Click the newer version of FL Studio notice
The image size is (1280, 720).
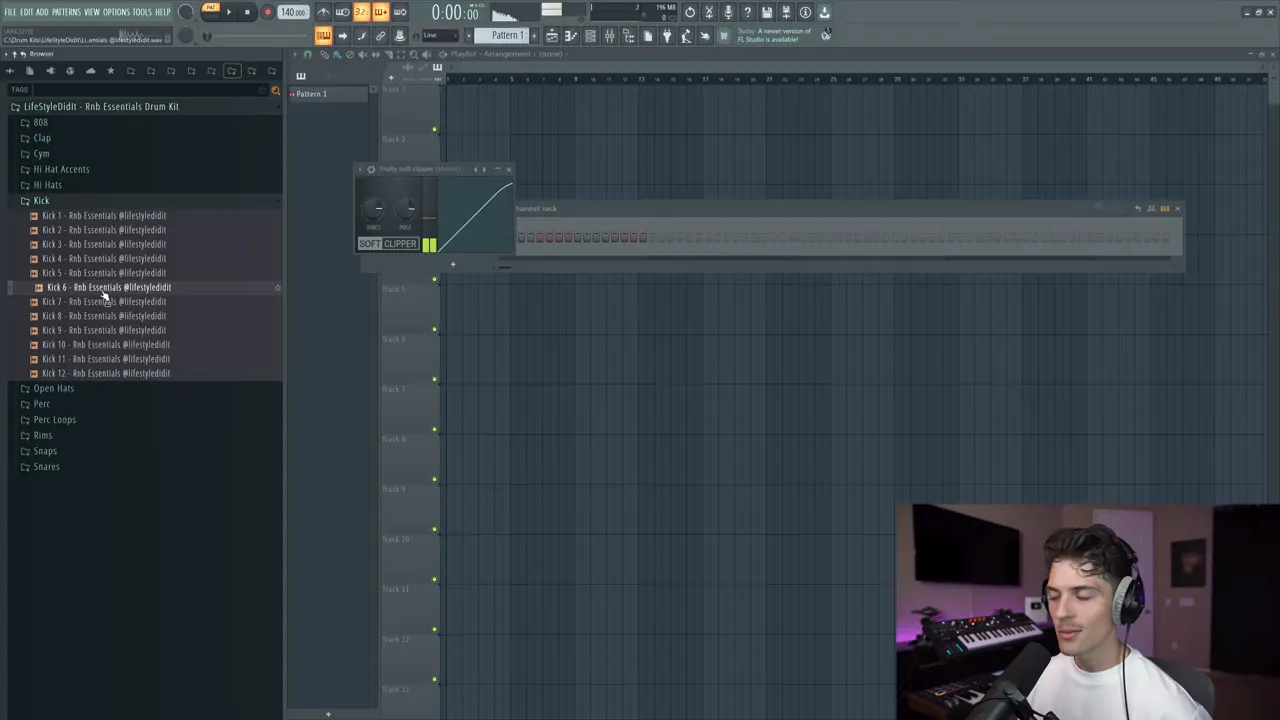point(775,35)
